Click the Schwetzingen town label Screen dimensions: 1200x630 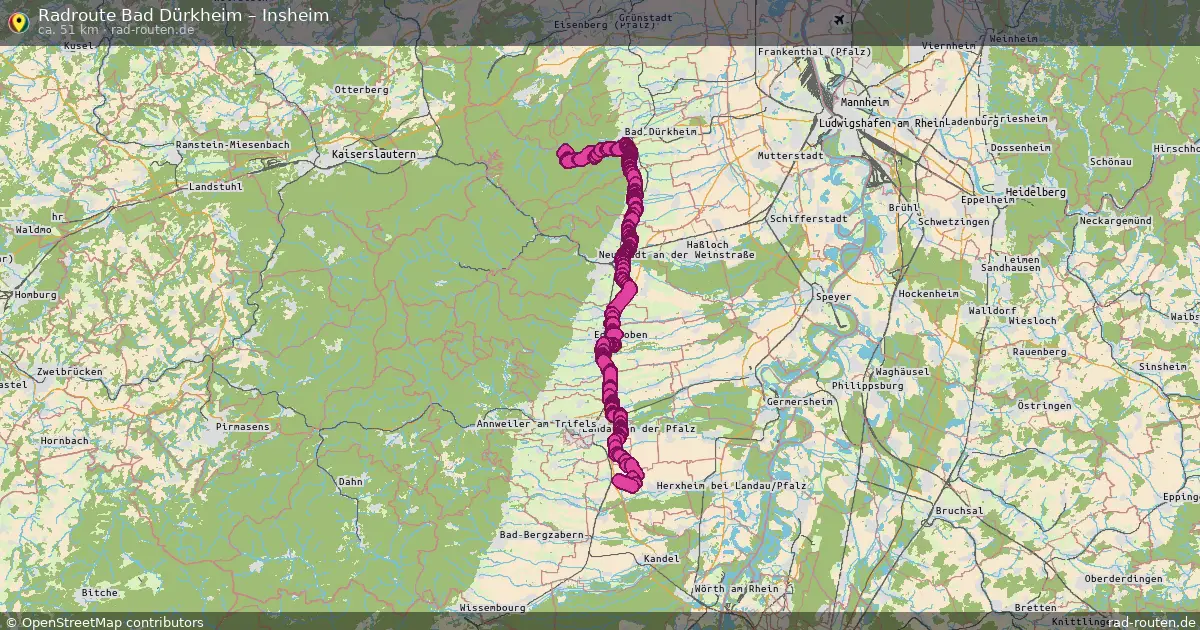click(953, 220)
